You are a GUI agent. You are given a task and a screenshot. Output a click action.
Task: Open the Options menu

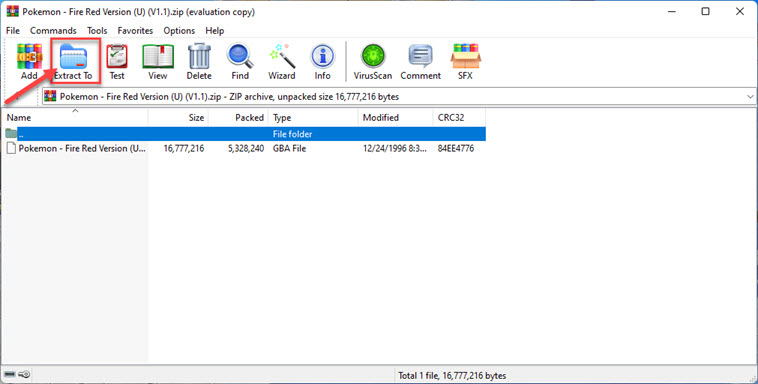(x=179, y=30)
